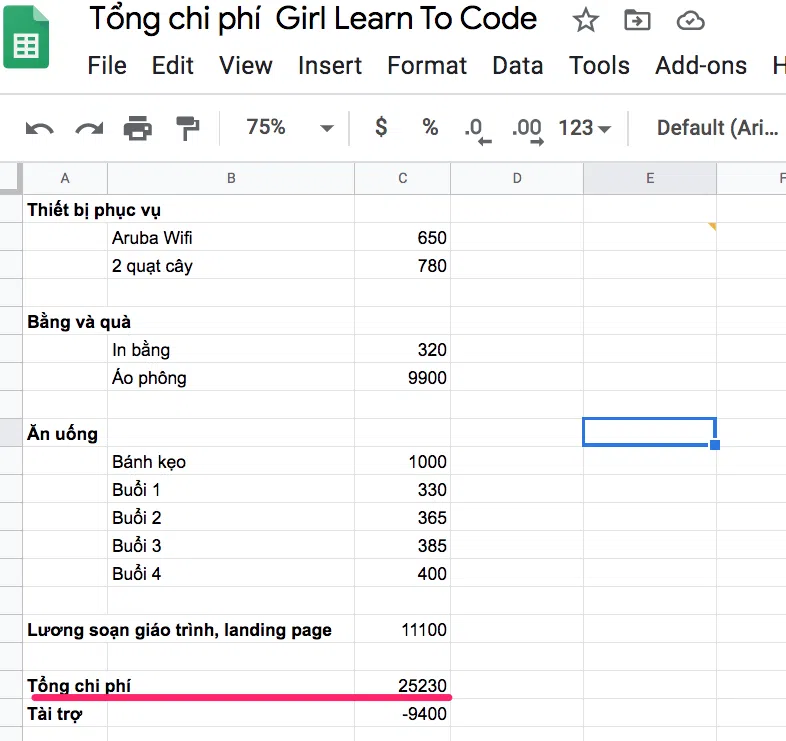Viewport: 786px width, 741px height.
Task: Star the document with star icon
Action: click(x=585, y=21)
